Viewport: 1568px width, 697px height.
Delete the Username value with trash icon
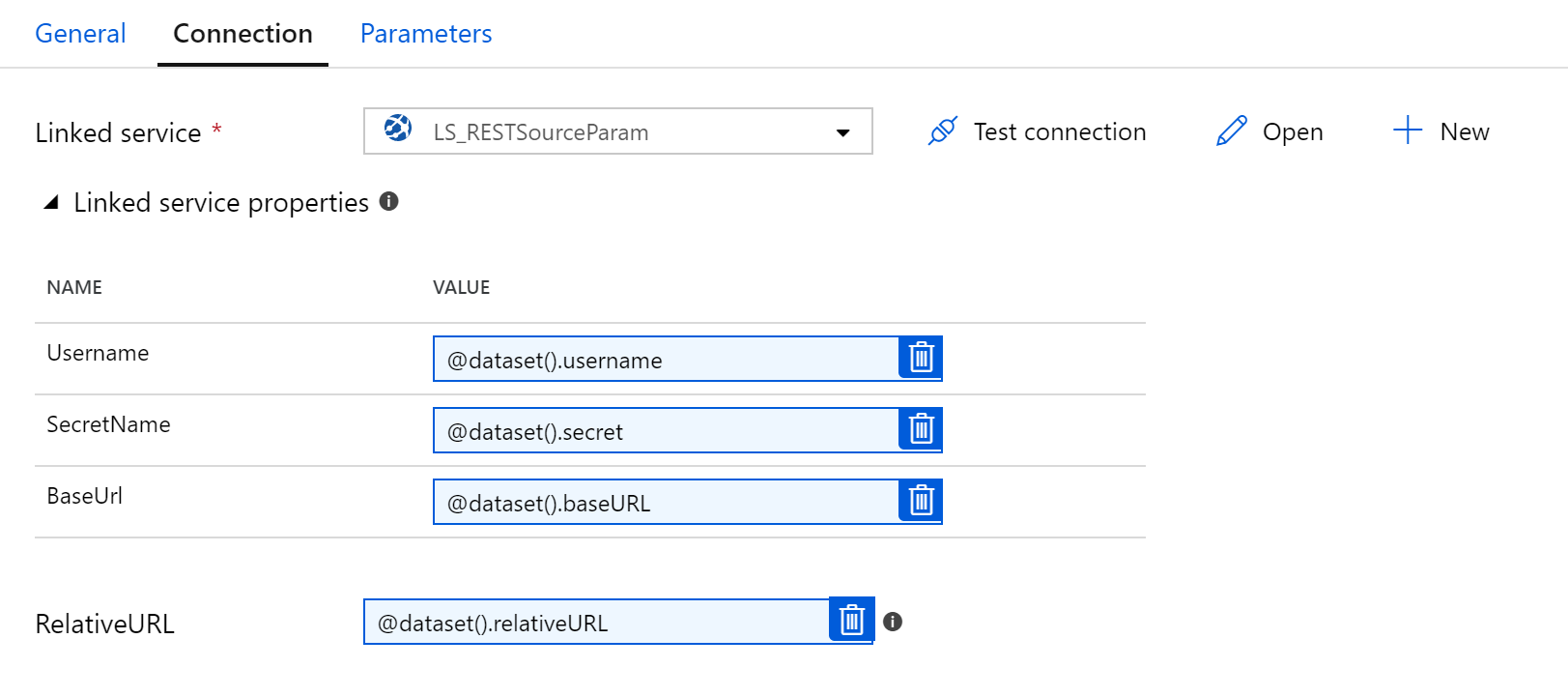click(921, 358)
